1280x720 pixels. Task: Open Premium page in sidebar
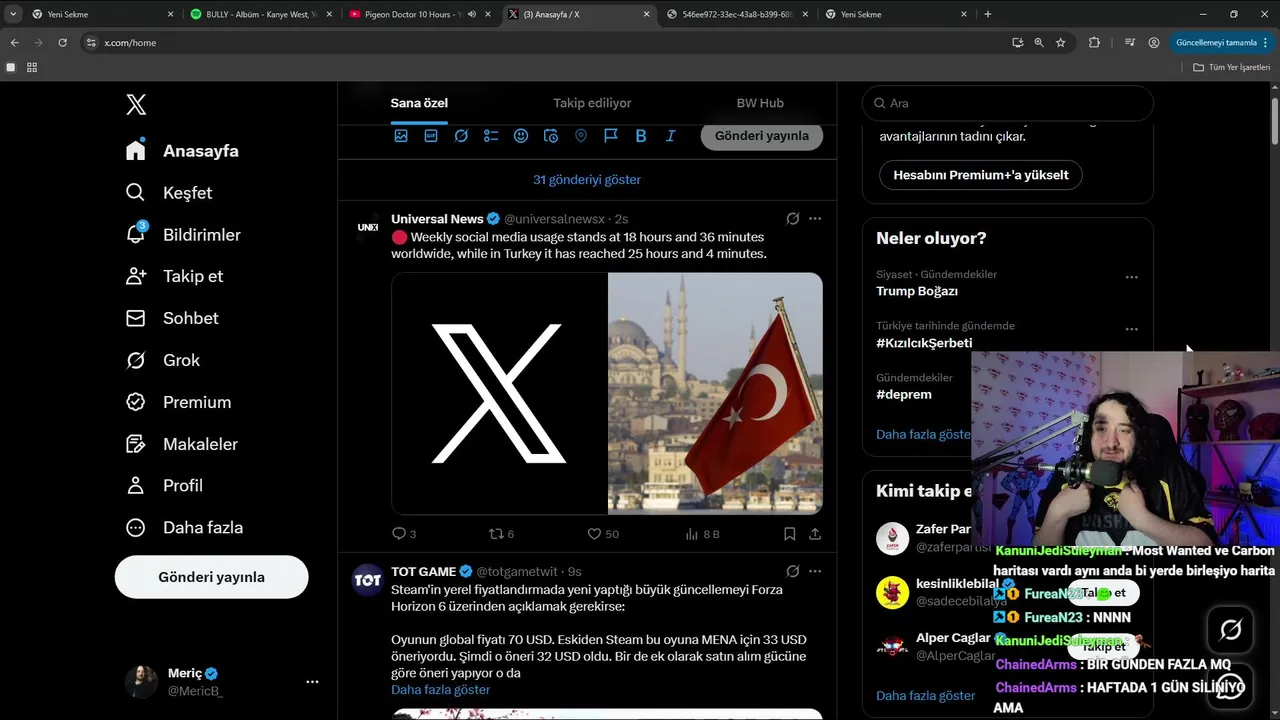click(x=178, y=402)
